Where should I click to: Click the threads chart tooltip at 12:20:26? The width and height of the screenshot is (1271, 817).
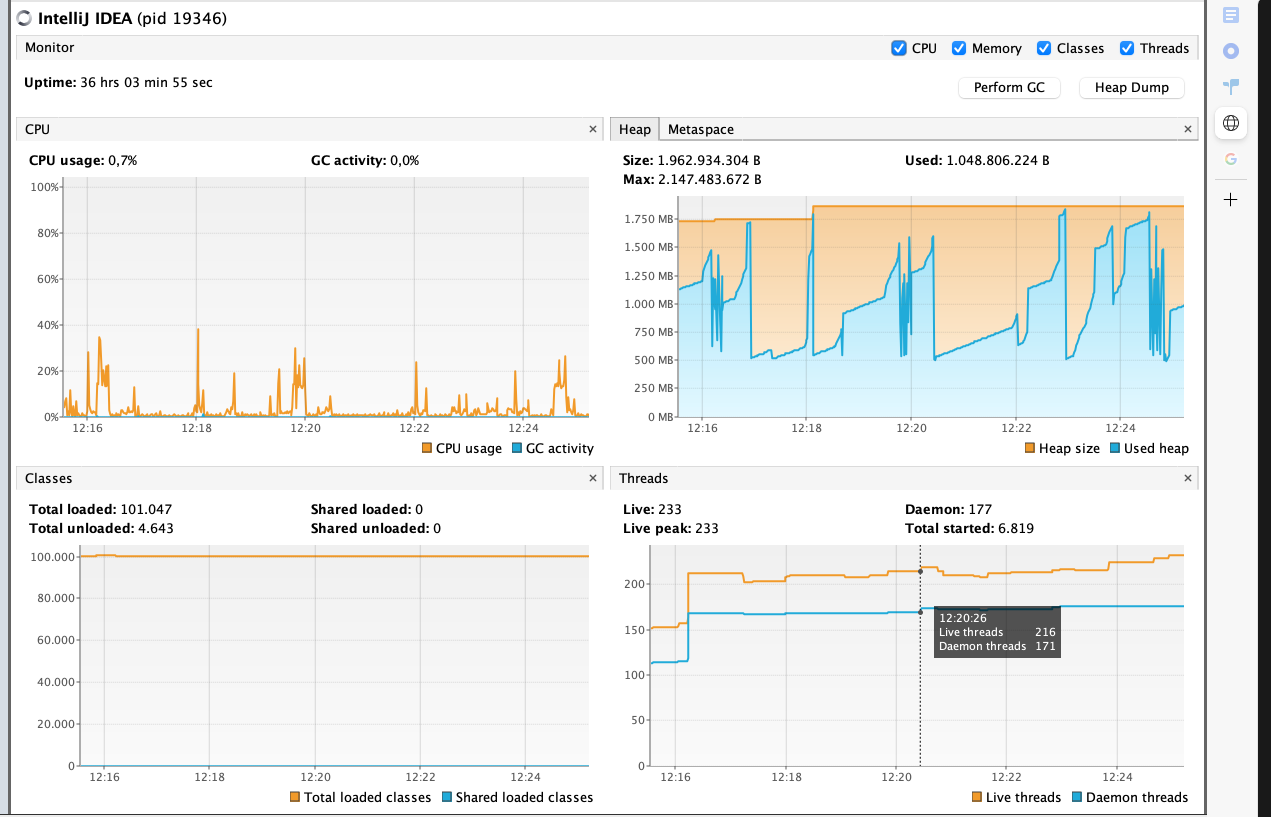point(996,632)
